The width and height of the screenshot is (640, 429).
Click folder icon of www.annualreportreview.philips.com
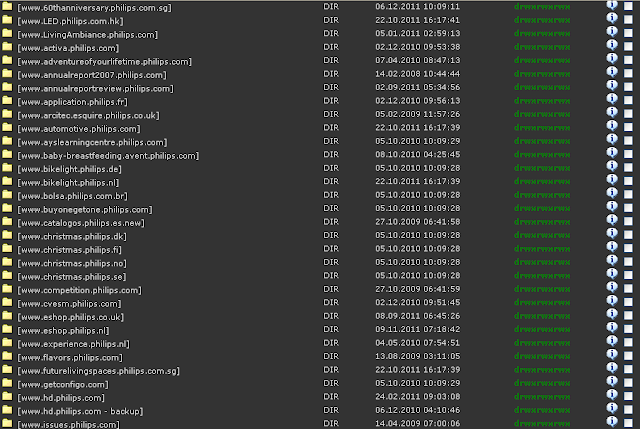7,87
